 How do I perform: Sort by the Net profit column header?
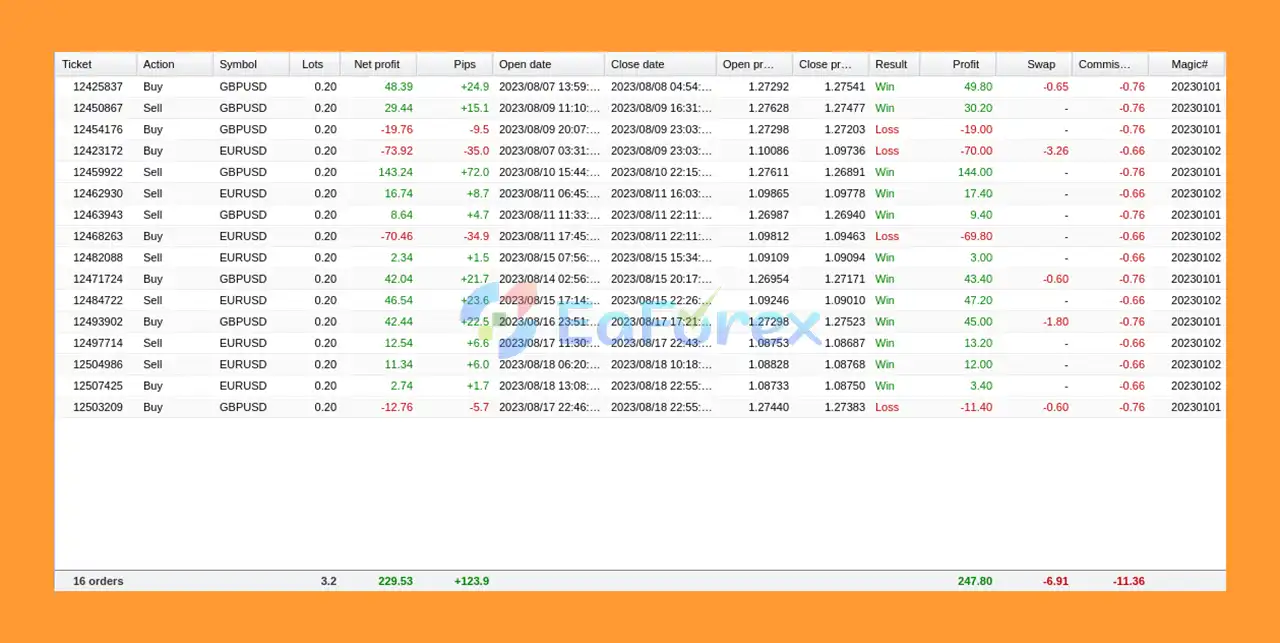376,64
